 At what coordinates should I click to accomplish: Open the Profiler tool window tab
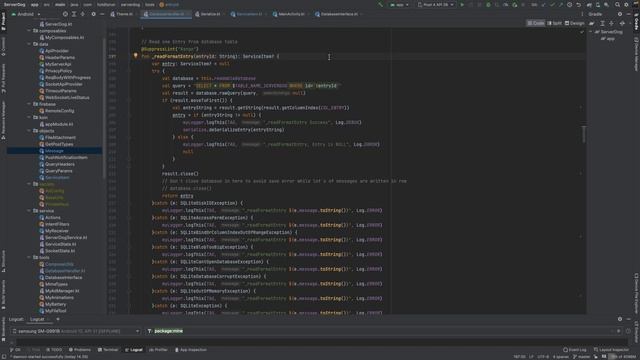click(x=158, y=350)
